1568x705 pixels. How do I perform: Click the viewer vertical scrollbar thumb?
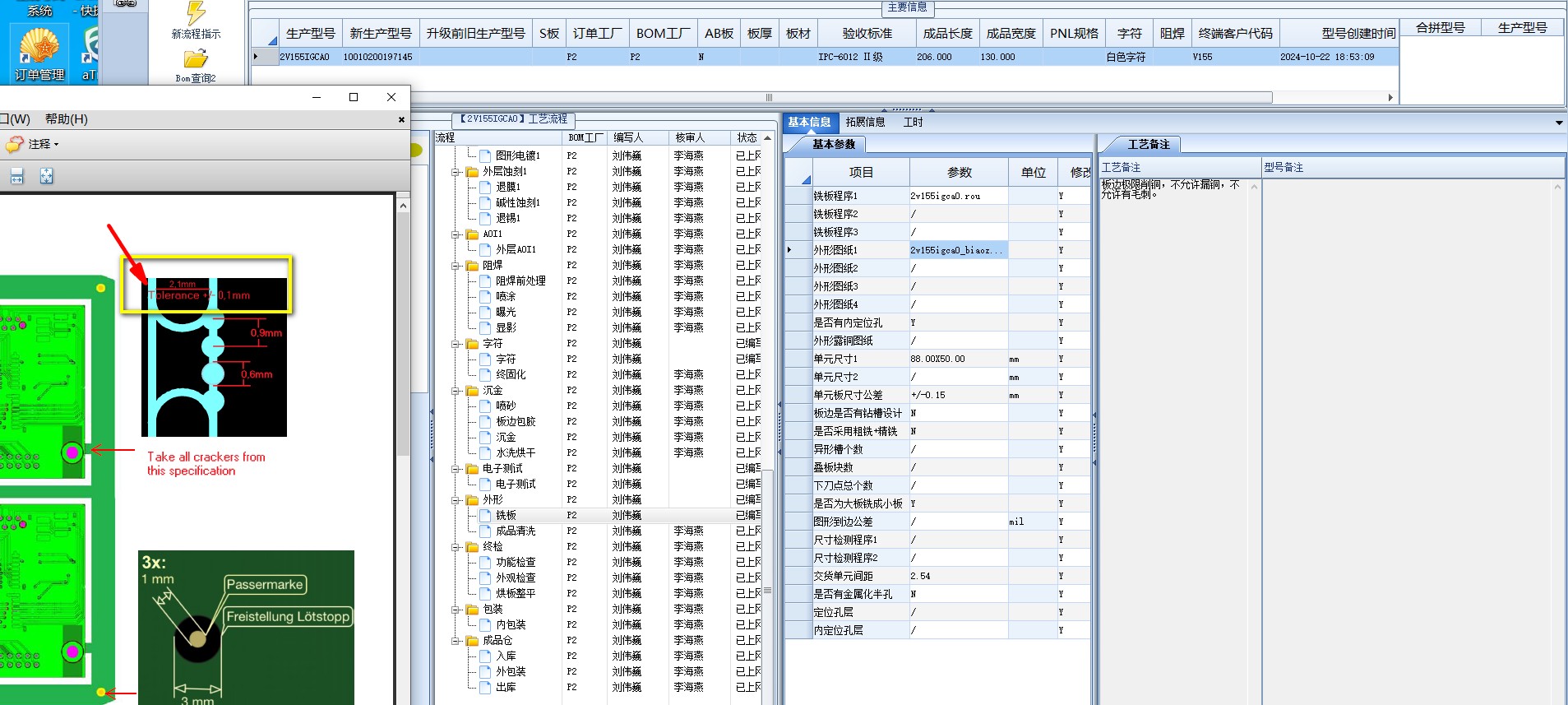point(403,333)
